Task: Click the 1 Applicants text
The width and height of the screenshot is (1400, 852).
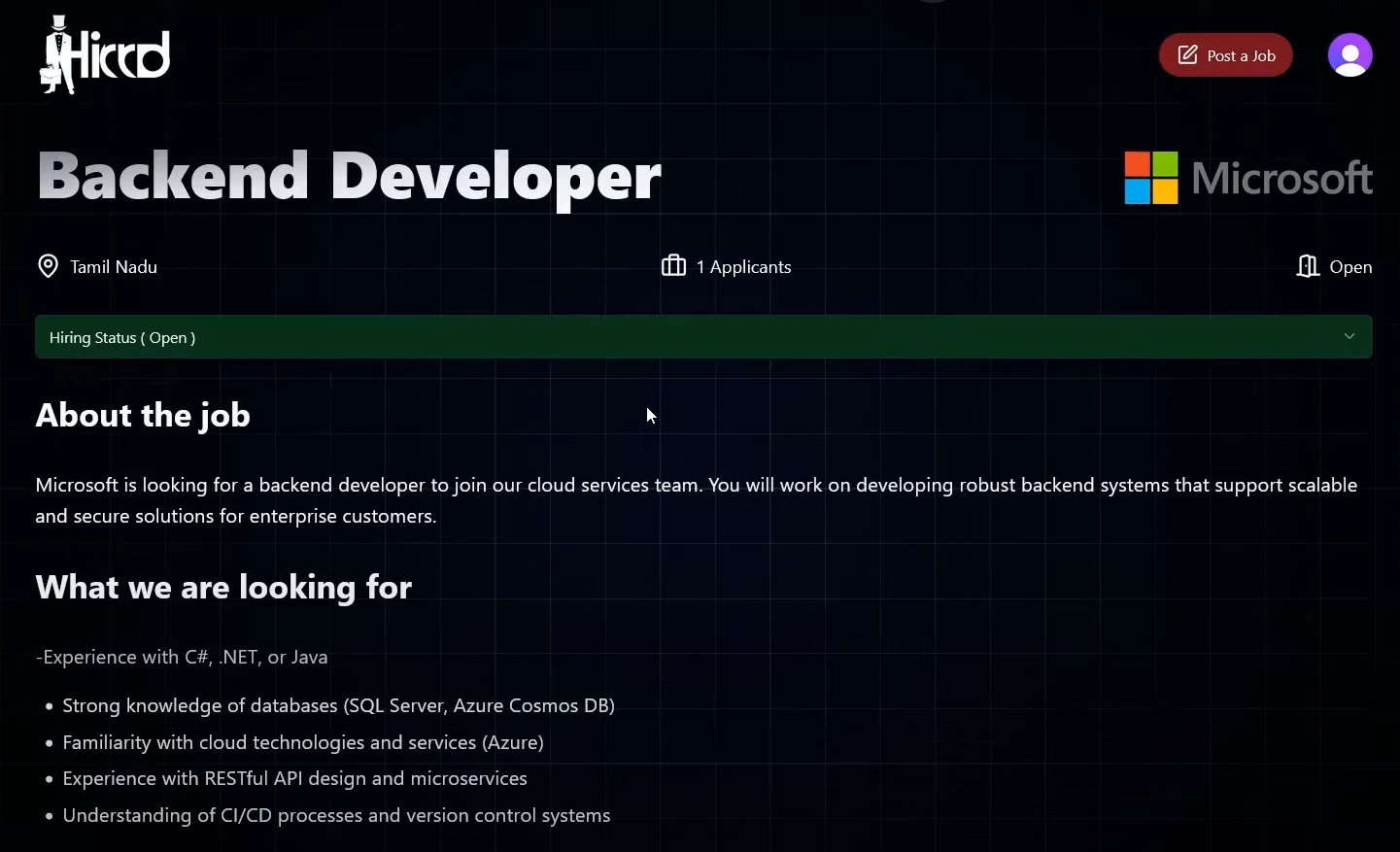Action: (x=743, y=267)
